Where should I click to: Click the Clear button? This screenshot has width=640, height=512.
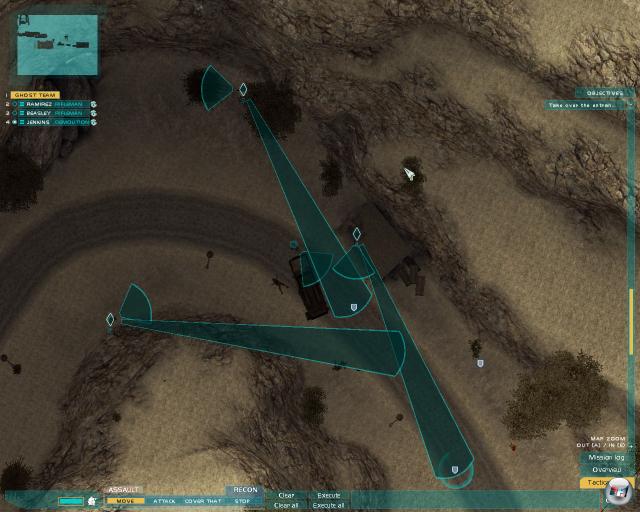[286, 495]
